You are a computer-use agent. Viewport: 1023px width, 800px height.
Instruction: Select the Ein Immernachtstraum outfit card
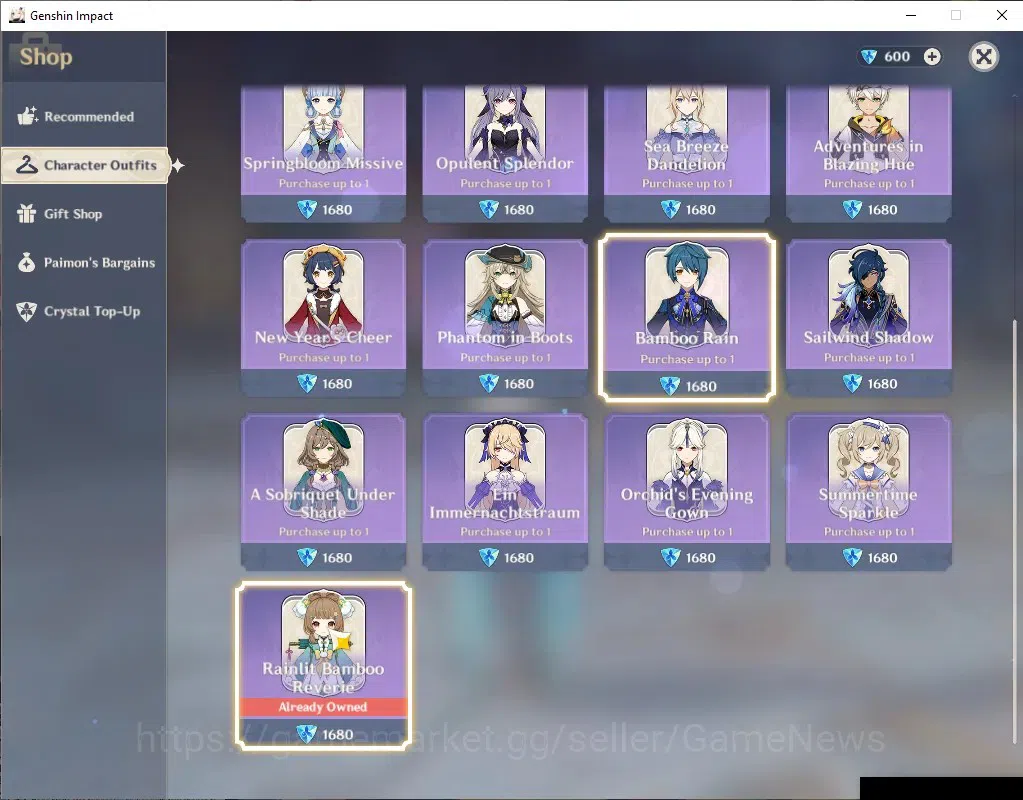pos(505,492)
